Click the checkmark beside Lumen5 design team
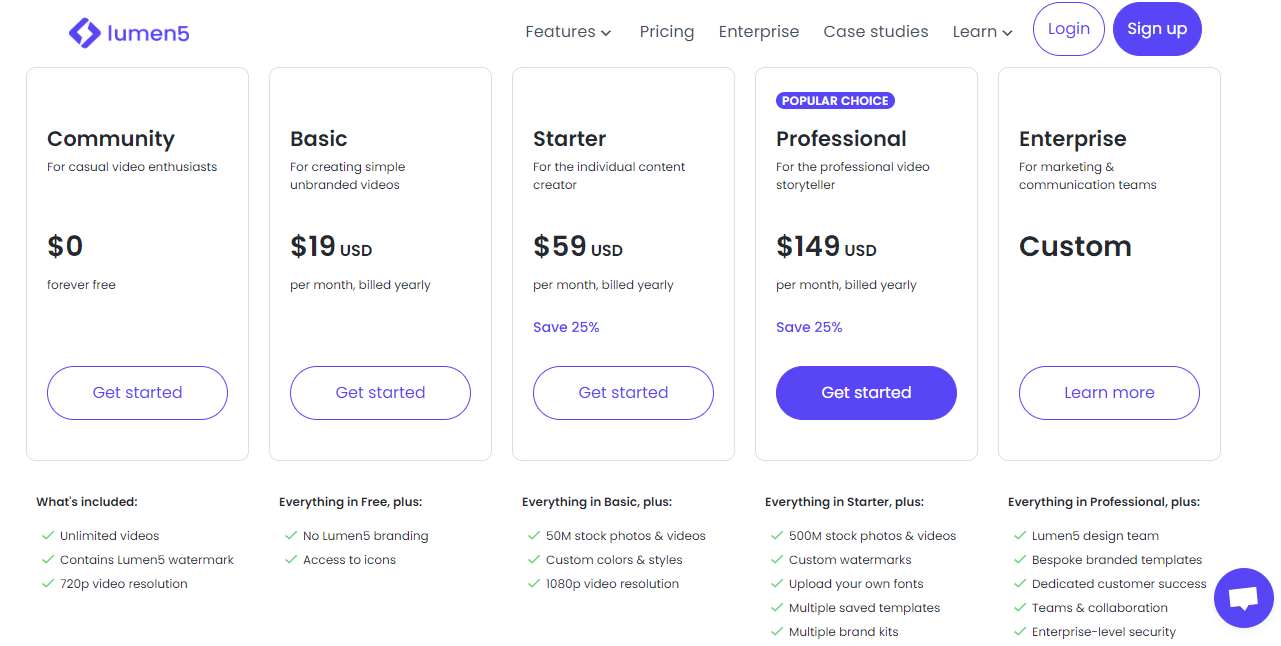Screen dimensions: 1281x646 (1020, 536)
